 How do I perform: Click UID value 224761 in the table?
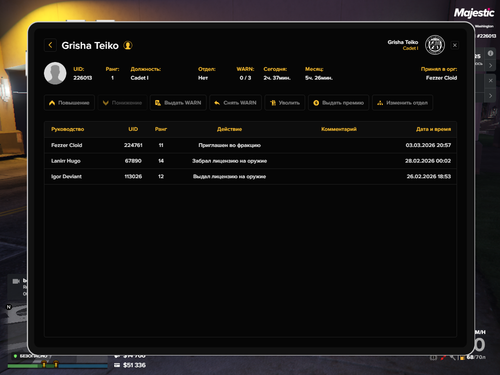tap(133, 145)
